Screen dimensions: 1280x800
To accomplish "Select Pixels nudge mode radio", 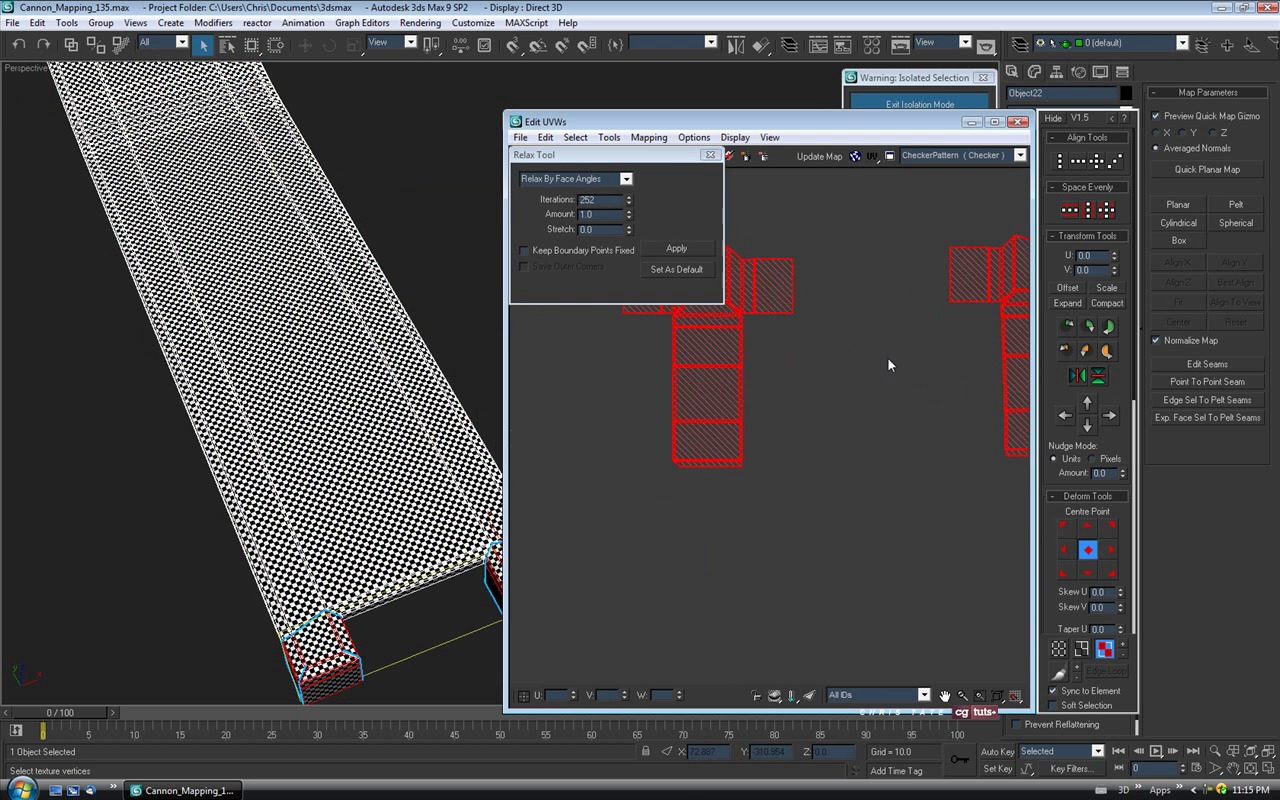I will (x=1092, y=459).
